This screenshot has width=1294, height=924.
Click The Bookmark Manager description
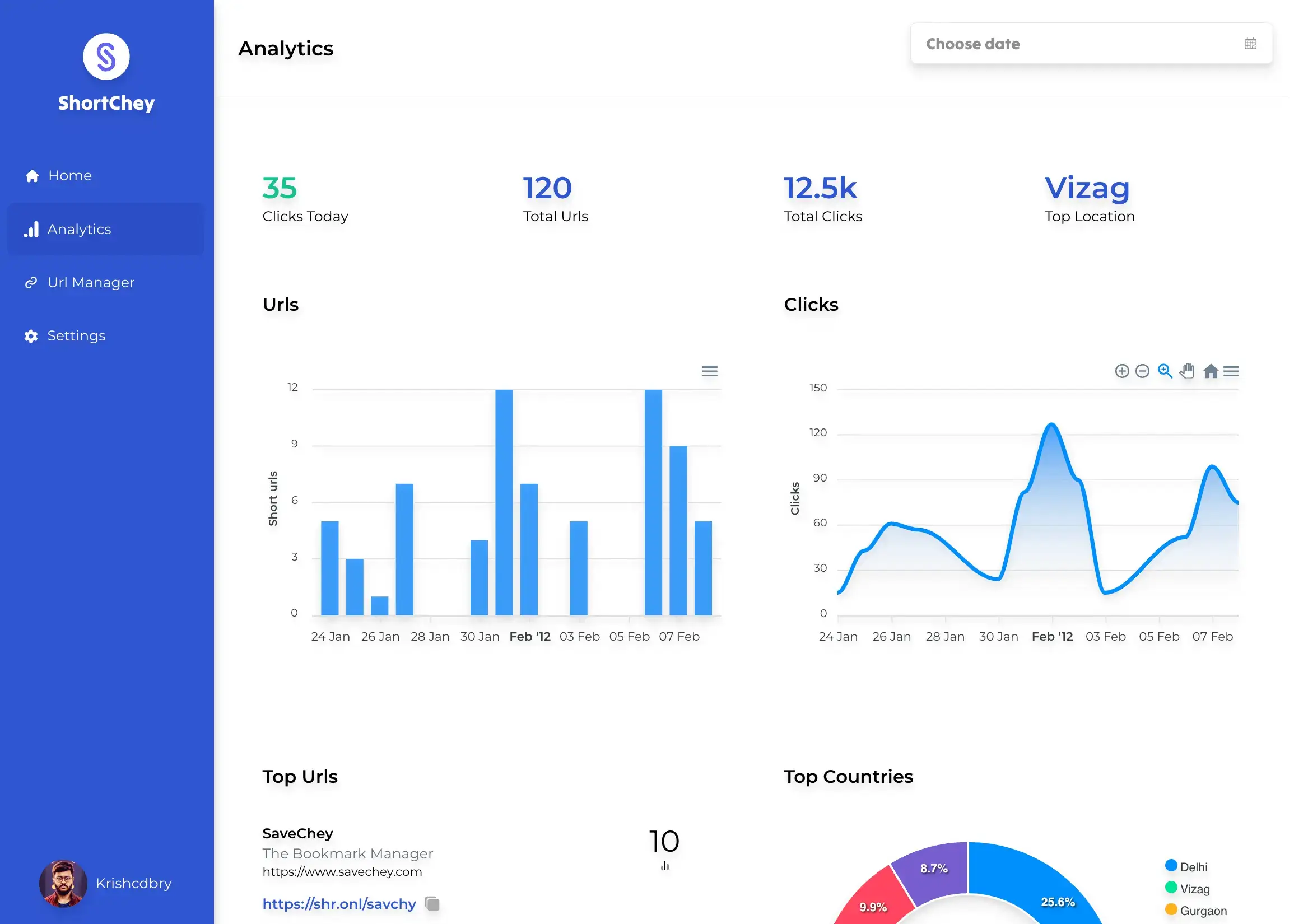pyautogui.click(x=348, y=853)
